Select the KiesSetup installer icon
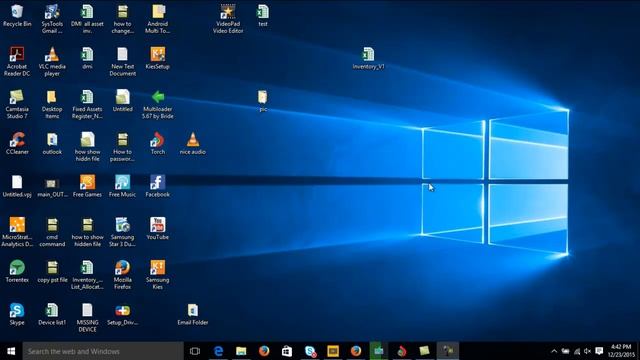The height and width of the screenshot is (360, 640). (x=158, y=58)
